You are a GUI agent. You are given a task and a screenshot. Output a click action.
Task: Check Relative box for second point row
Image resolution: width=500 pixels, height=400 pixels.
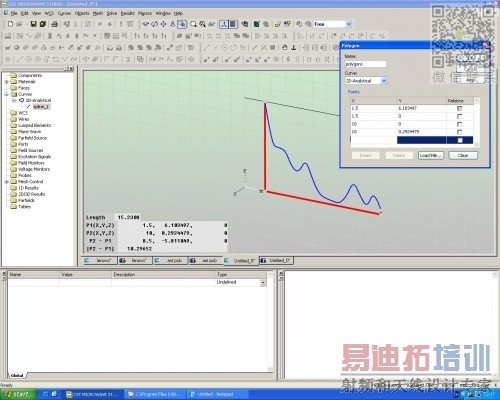pyautogui.click(x=460, y=116)
